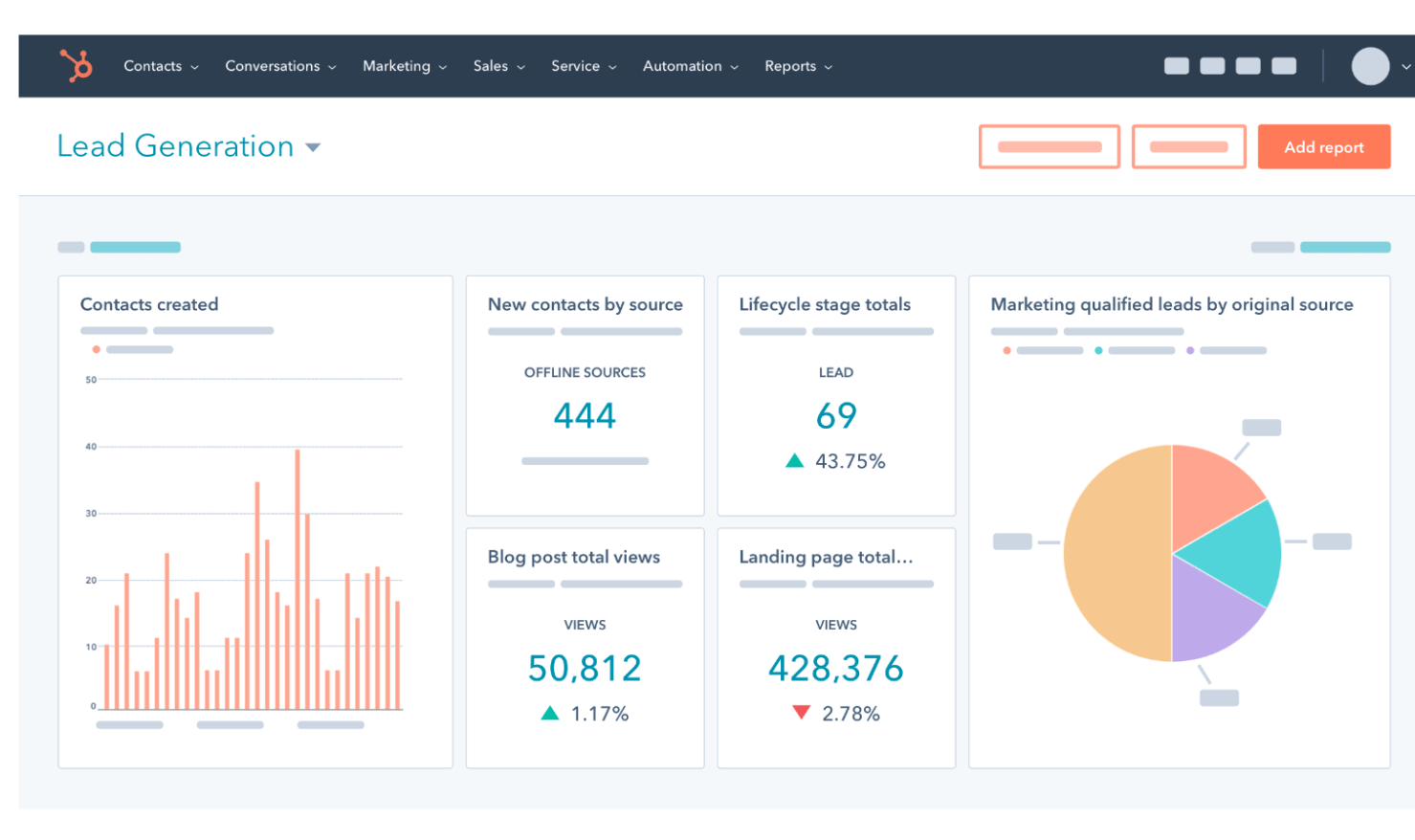This screenshot has height=840, width=1415.
Task: Click the tallest bar in Contacts created chart
Action: 298,579
